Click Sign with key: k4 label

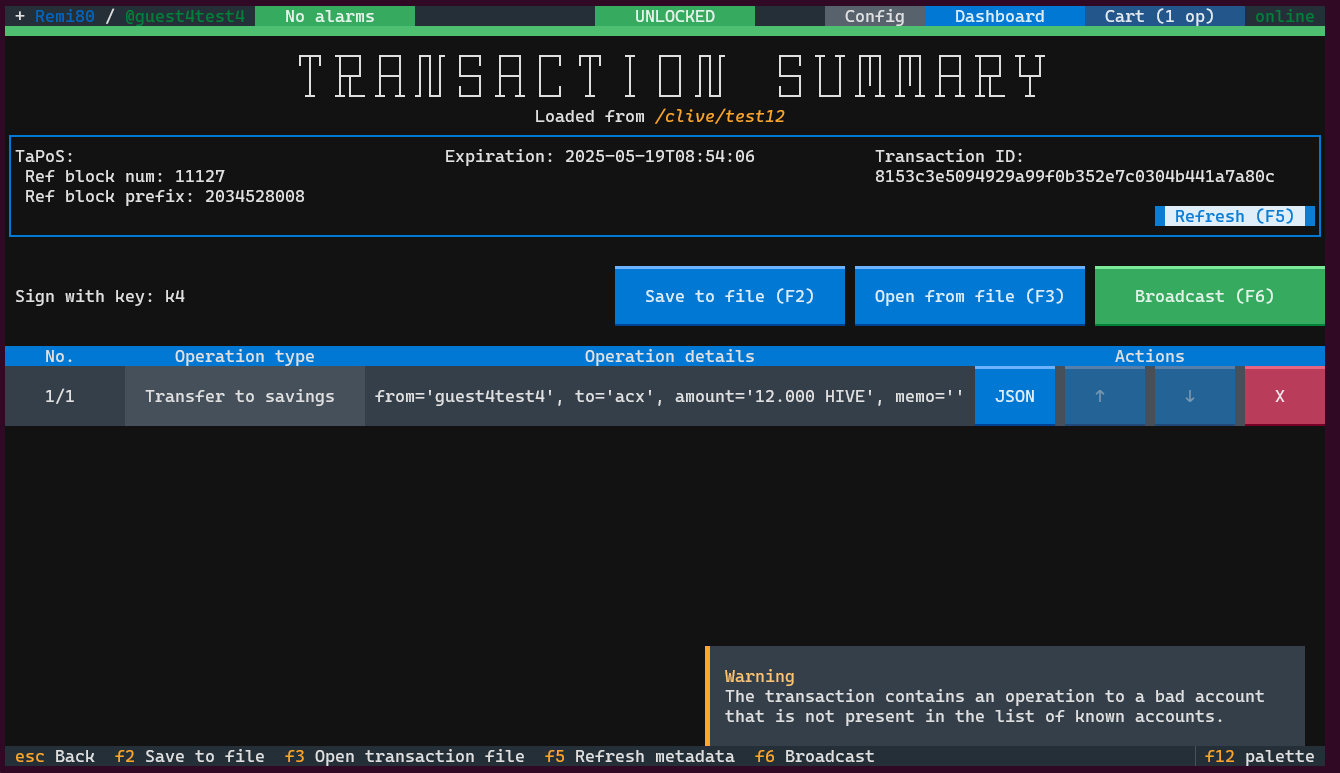(x=100, y=296)
